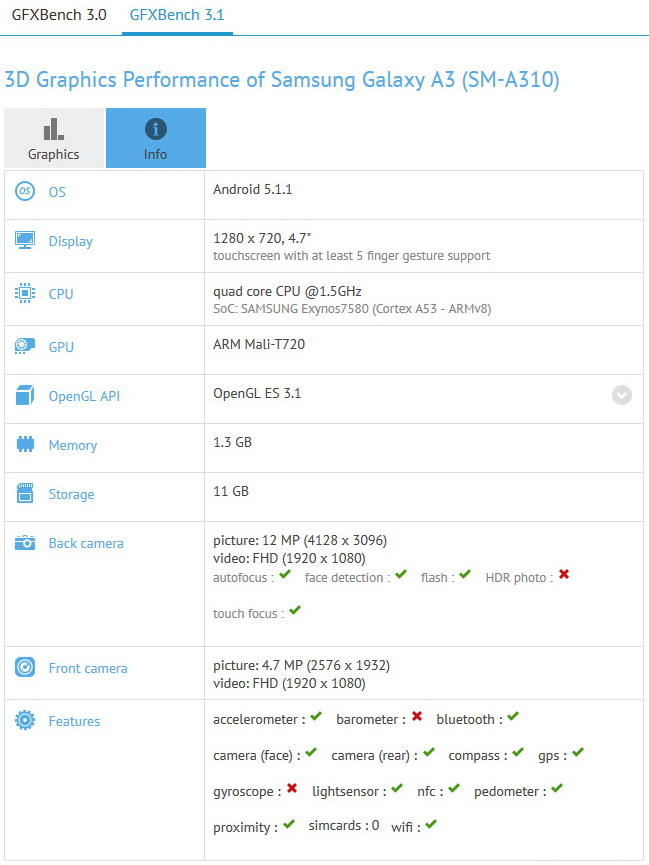Click front camera picture 4.7 MP text
The height and width of the screenshot is (865, 649).
(x=301, y=665)
